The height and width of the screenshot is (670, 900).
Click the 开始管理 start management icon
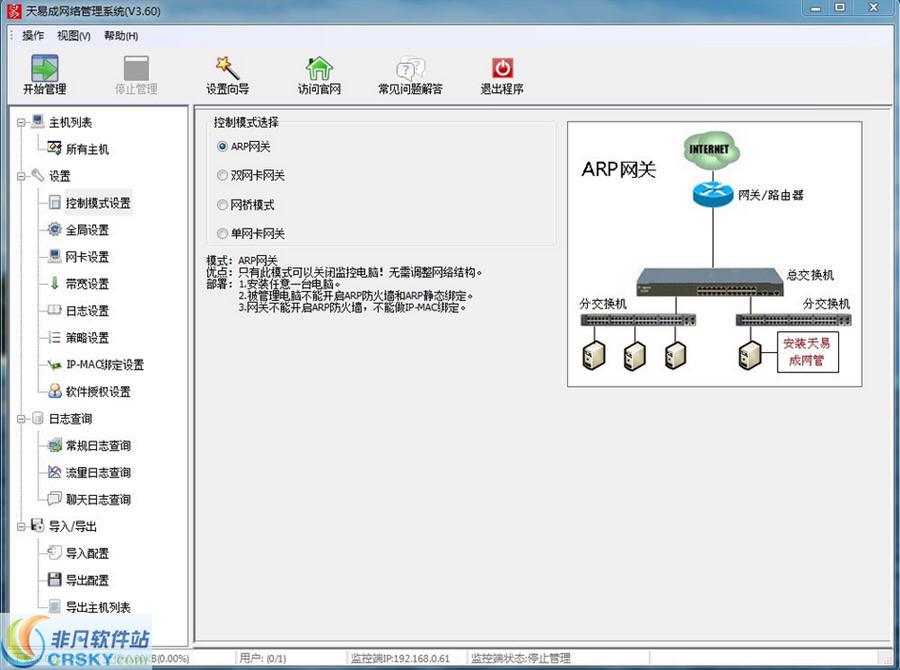[x=44, y=69]
